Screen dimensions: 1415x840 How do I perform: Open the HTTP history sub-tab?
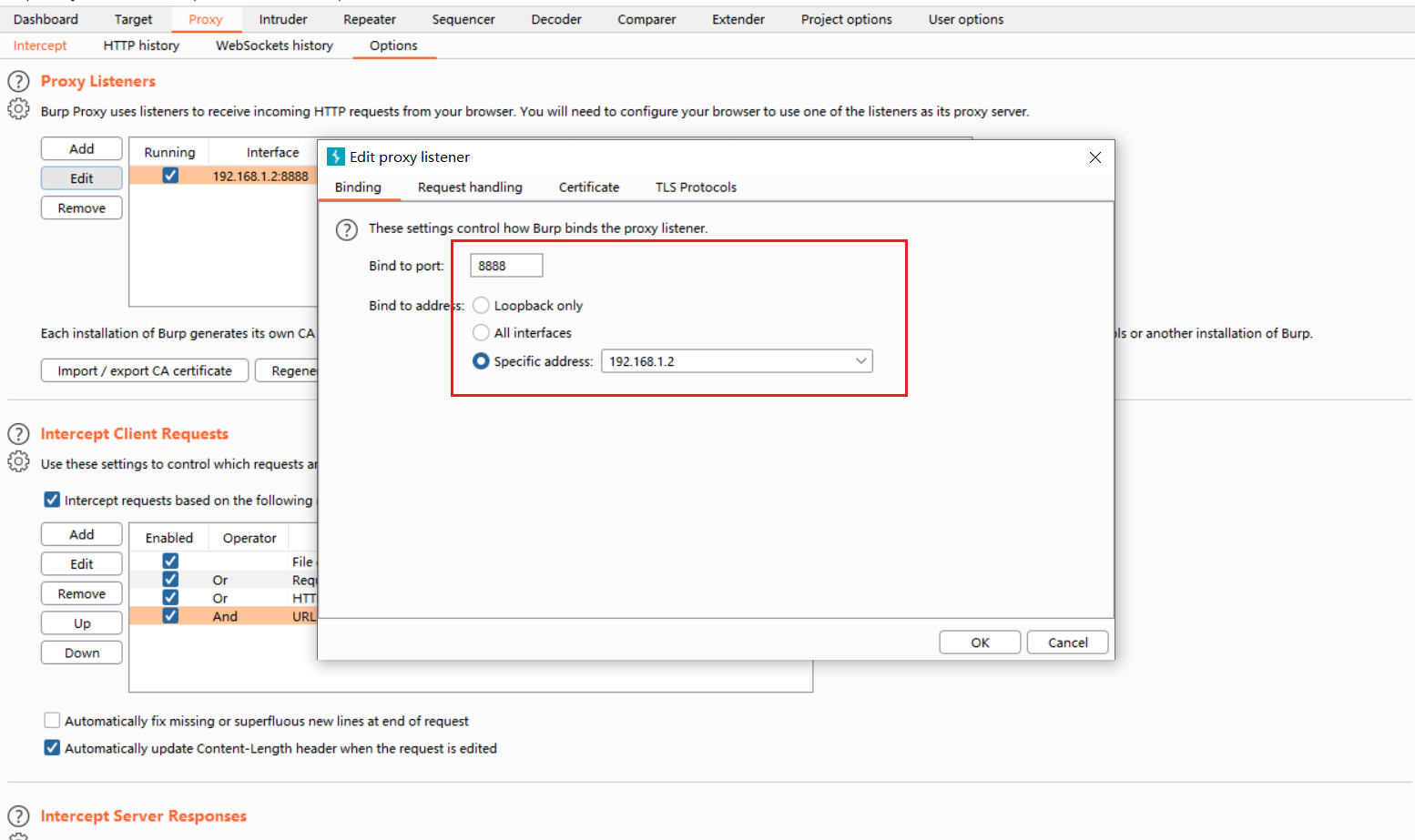(141, 46)
